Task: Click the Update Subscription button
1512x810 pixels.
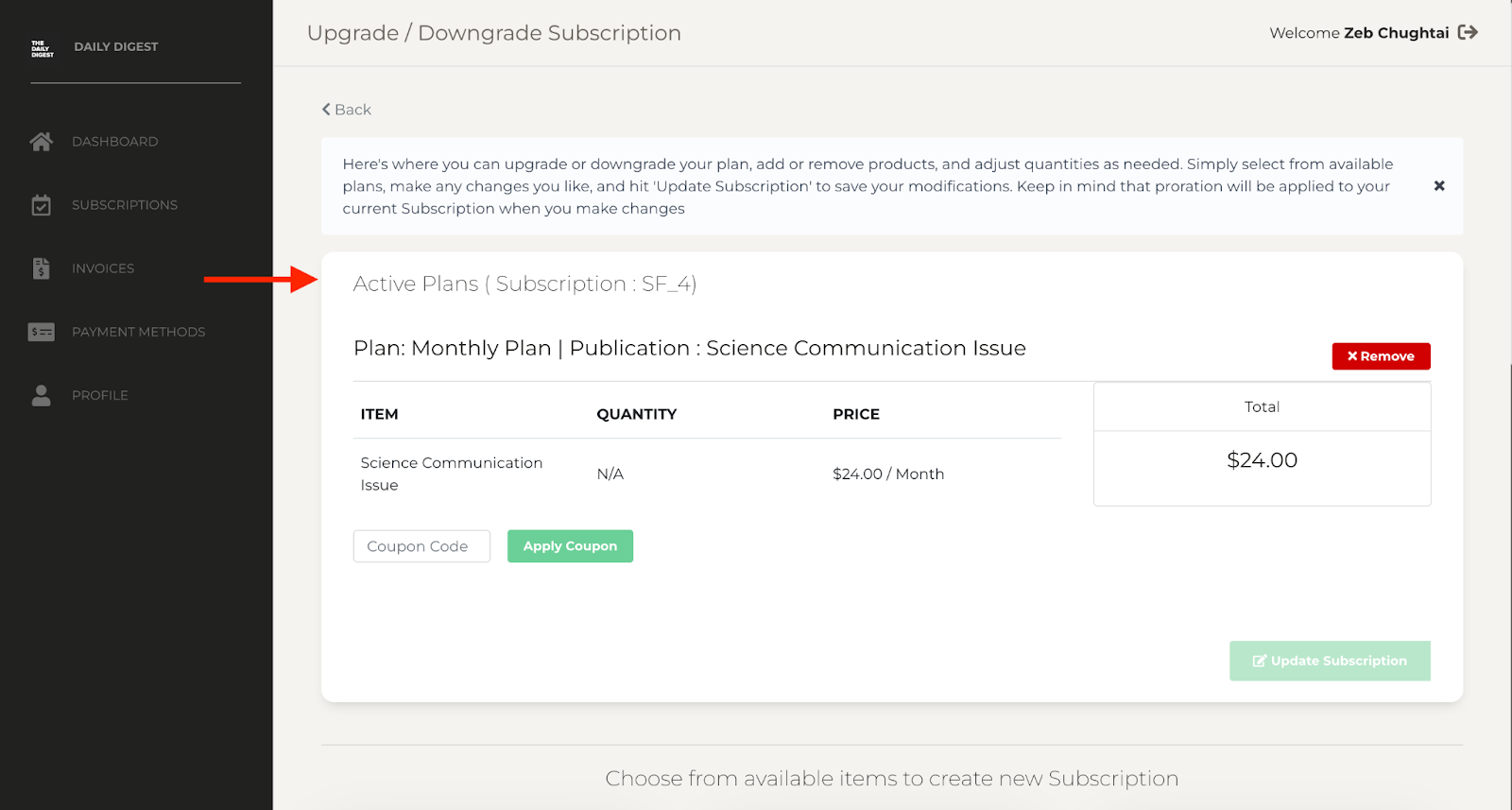Action: pos(1330,661)
